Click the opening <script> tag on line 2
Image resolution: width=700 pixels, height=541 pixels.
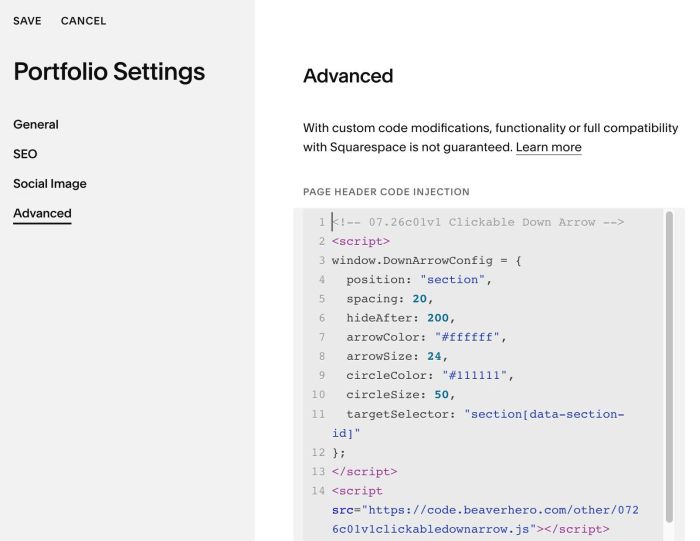click(361, 241)
